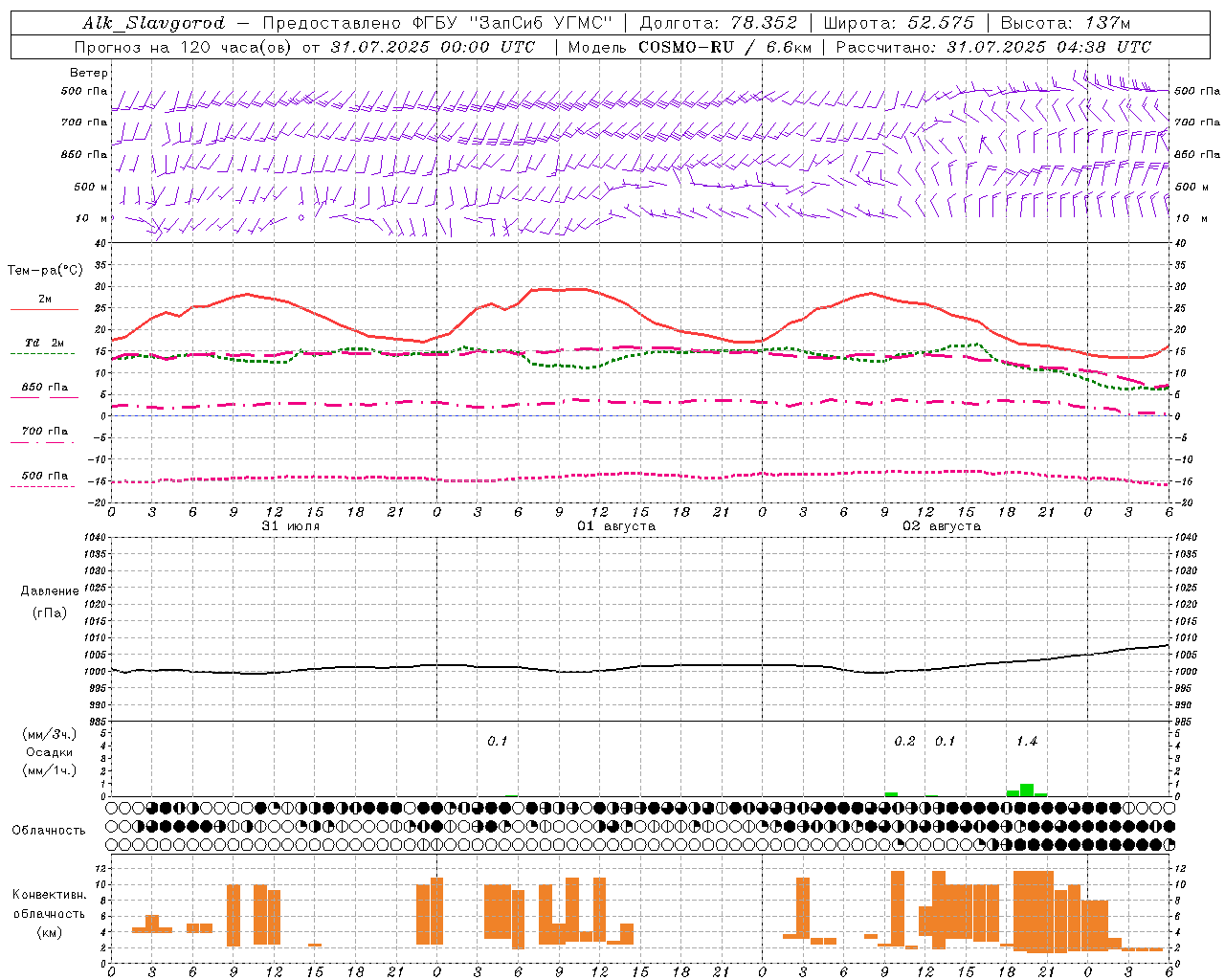Select the "Тем-ра(°C)" temperature label

45,271
